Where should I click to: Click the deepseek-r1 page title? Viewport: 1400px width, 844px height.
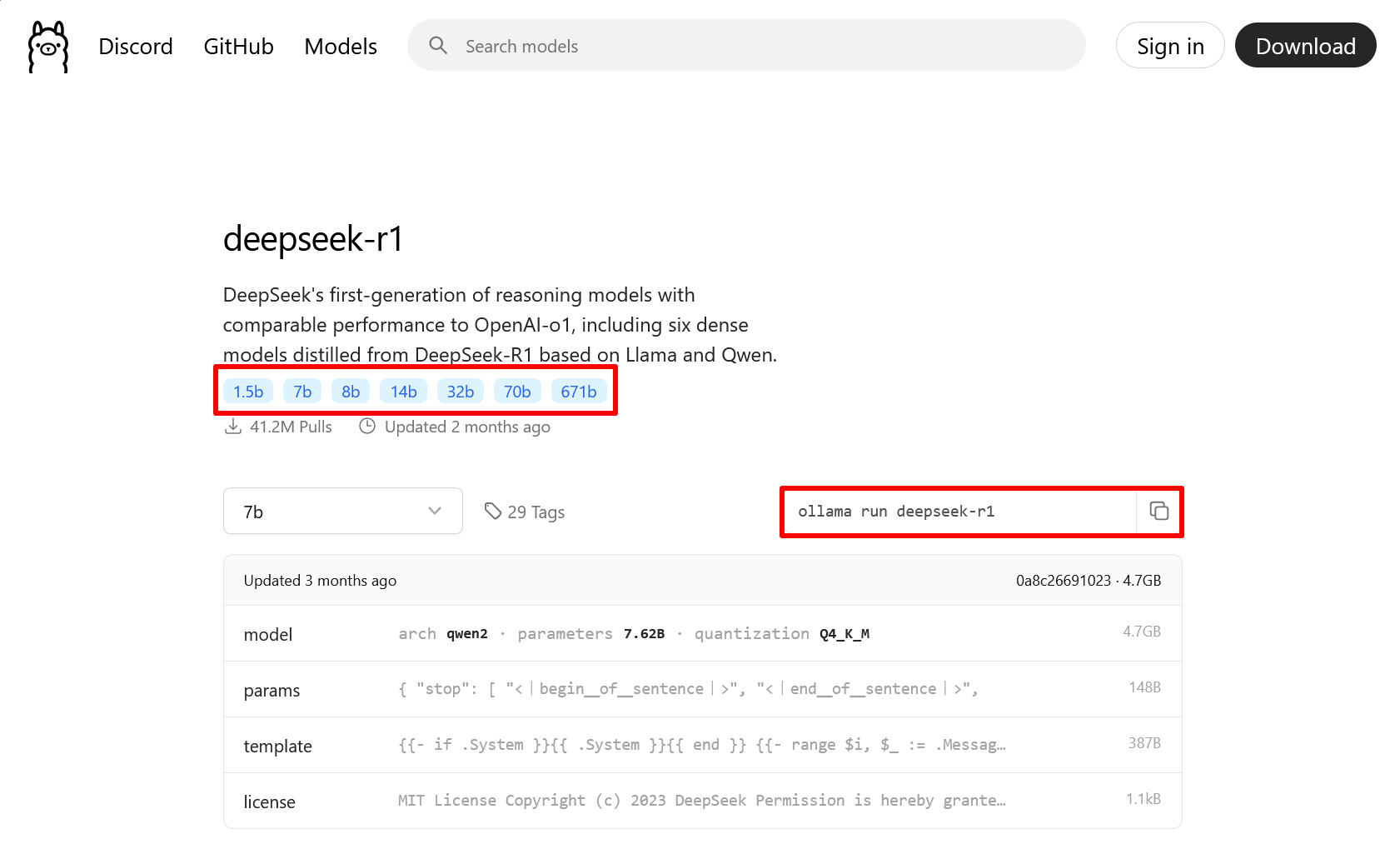[x=313, y=238]
